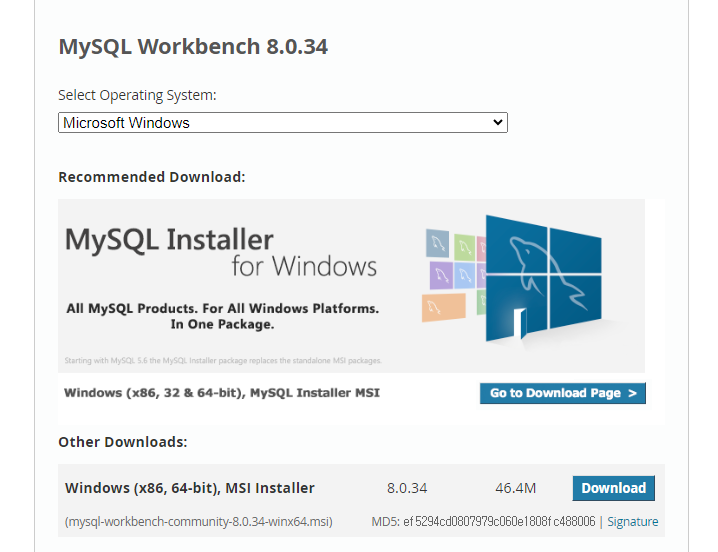Click the blue Download button for MSI Installer

pos(613,488)
